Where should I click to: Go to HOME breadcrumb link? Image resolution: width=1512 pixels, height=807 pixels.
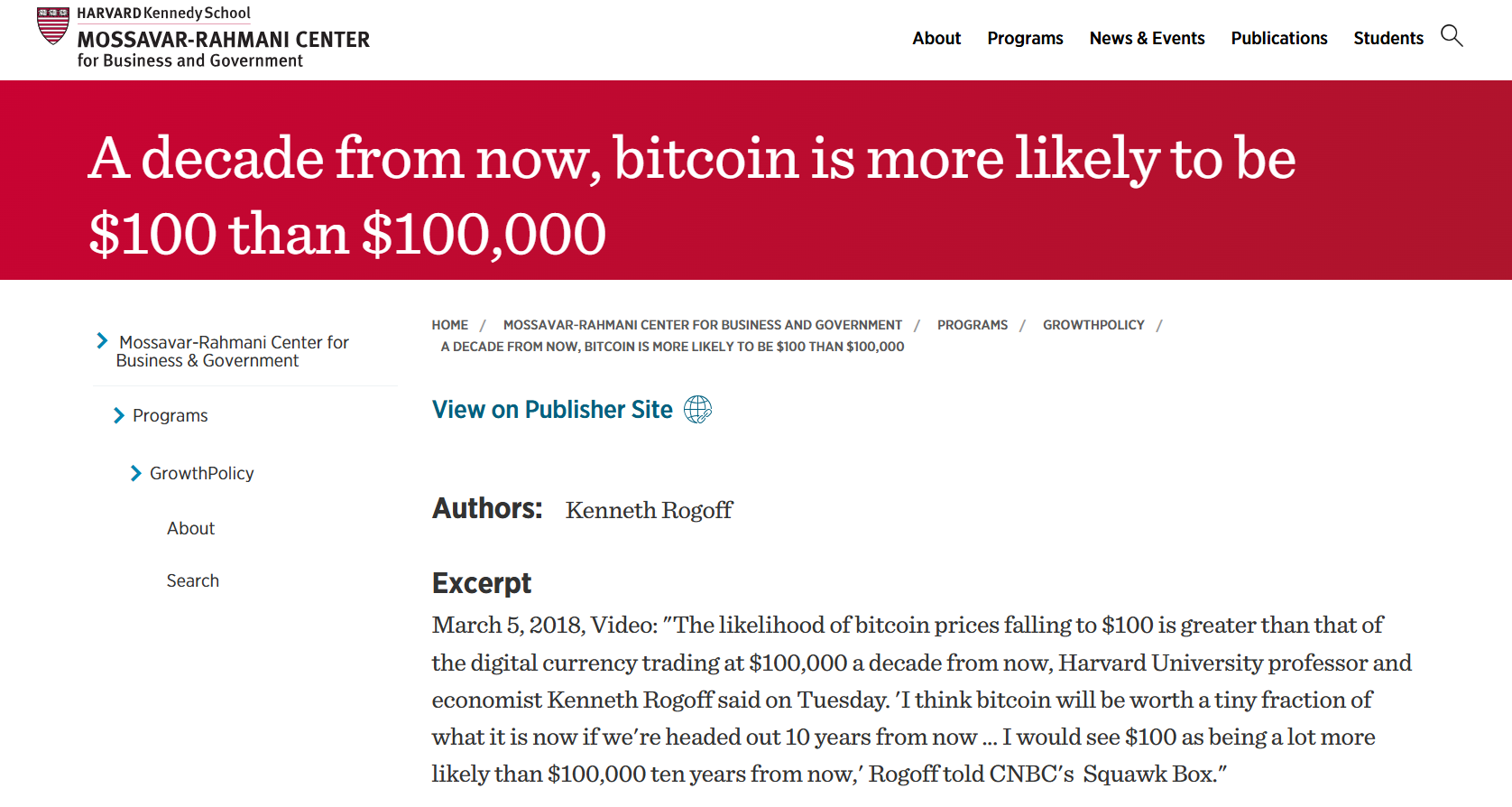(449, 325)
